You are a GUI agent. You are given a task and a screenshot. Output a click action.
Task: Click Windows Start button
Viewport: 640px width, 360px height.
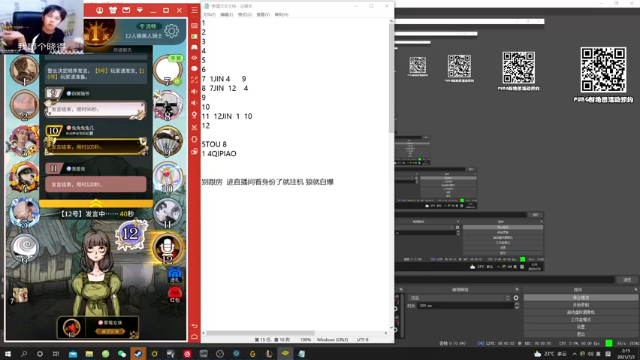[x=8, y=354]
